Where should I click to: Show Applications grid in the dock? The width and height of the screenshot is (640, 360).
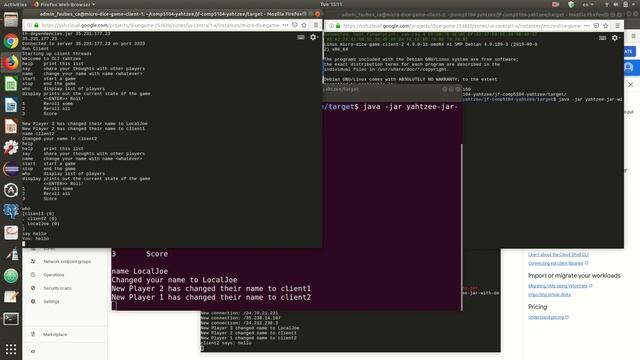[11, 349]
